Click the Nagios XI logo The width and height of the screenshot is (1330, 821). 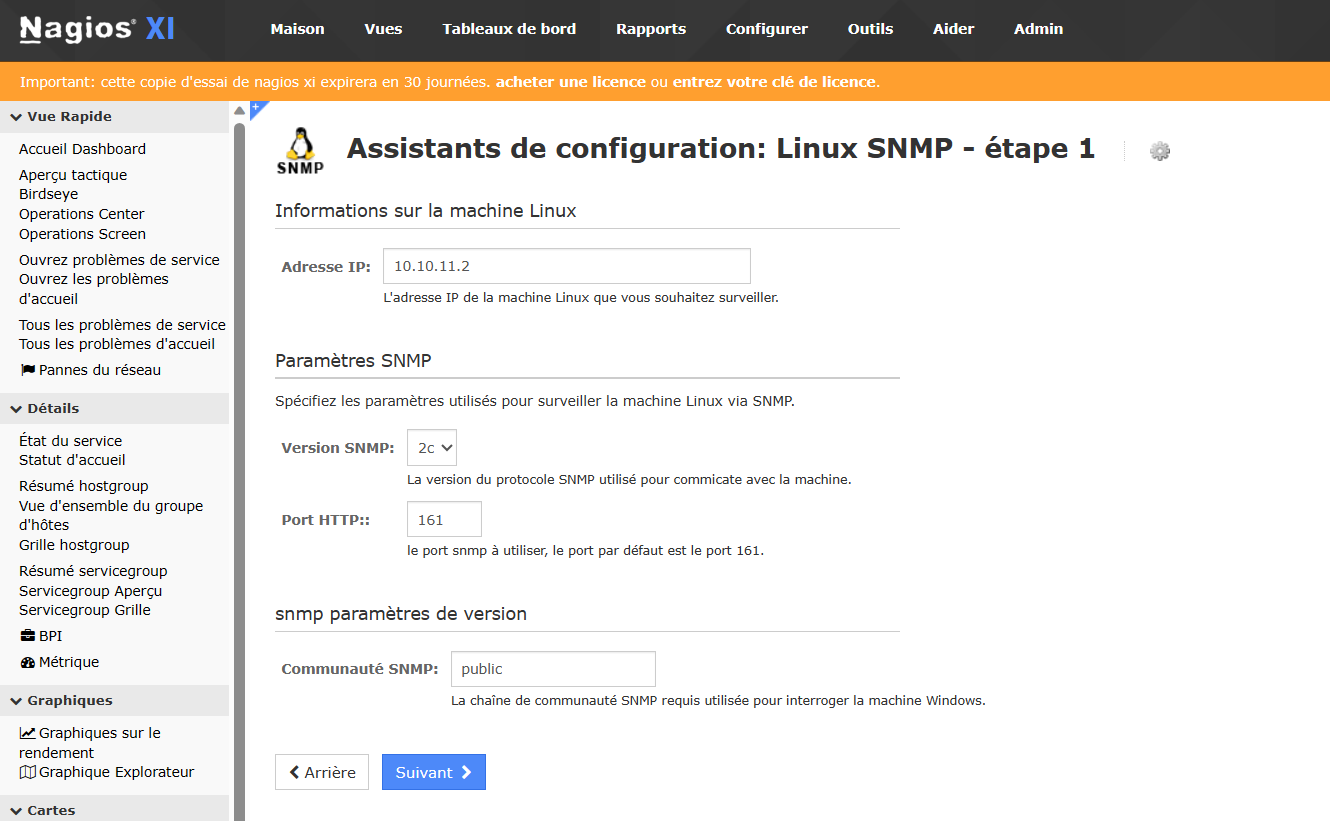(x=97, y=29)
